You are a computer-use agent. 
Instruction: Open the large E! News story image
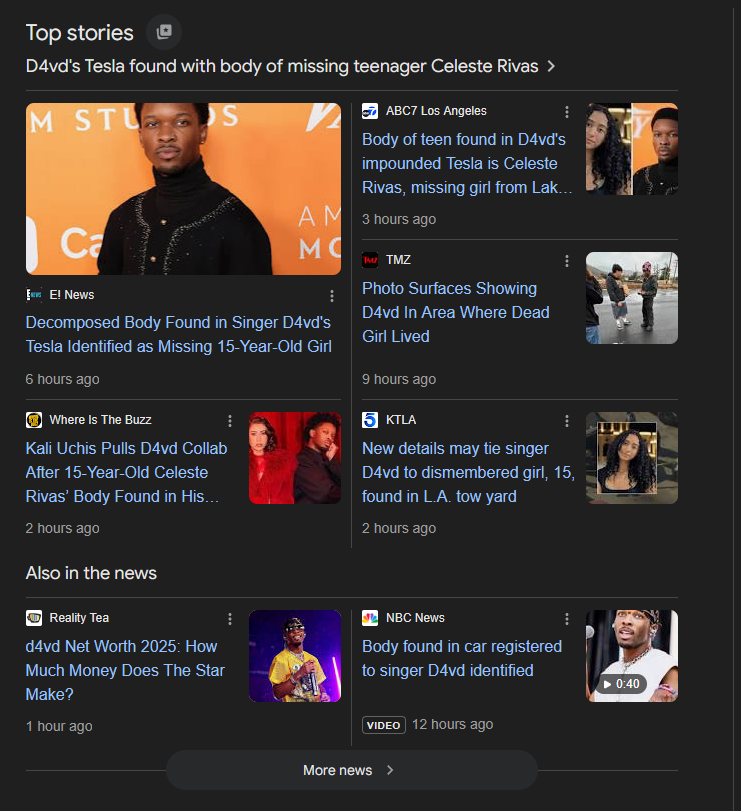point(184,189)
